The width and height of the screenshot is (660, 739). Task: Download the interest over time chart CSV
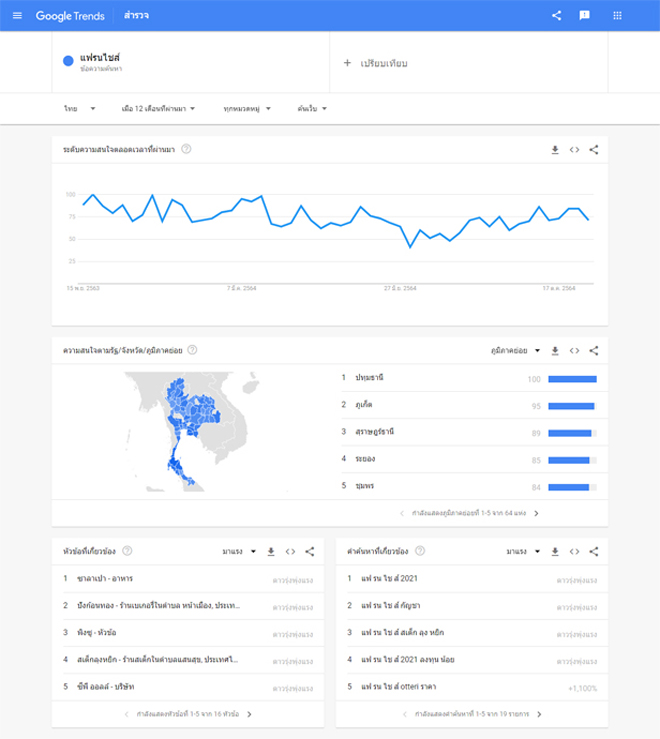click(555, 150)
